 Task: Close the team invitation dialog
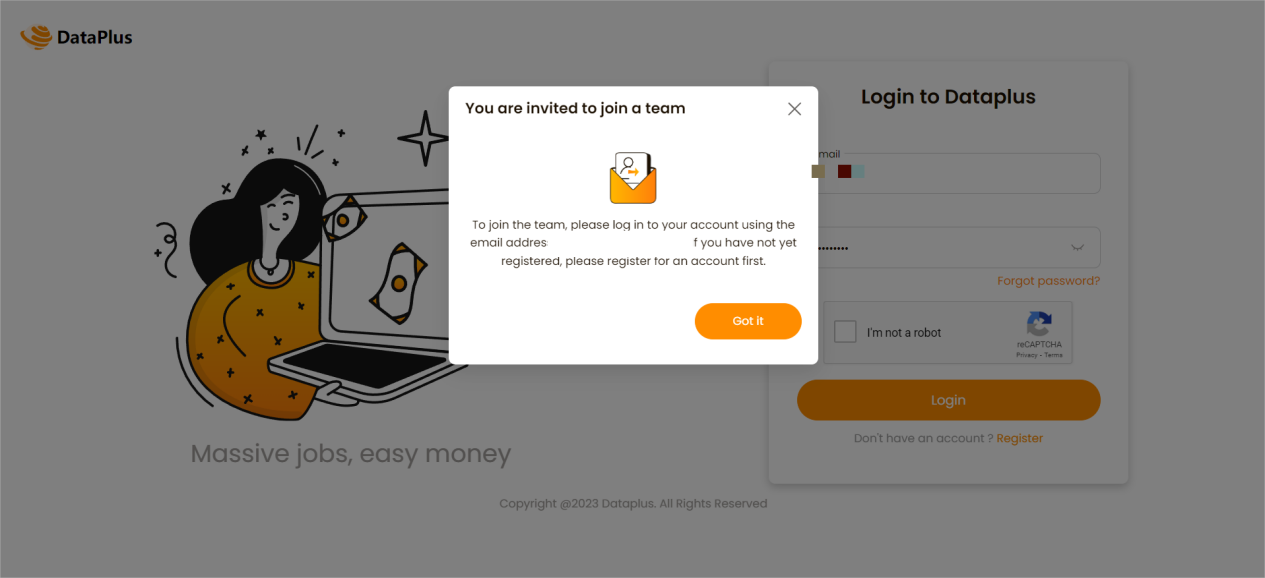click(x=794, y=109)
